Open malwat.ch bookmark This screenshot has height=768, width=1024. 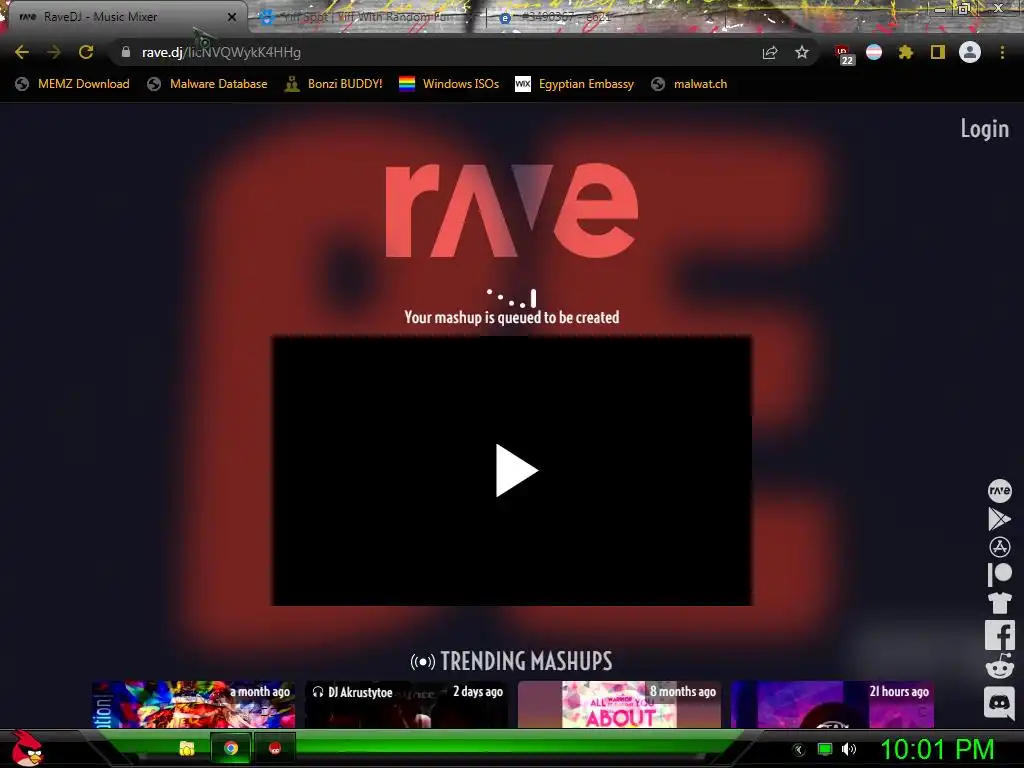pos(689,84)
